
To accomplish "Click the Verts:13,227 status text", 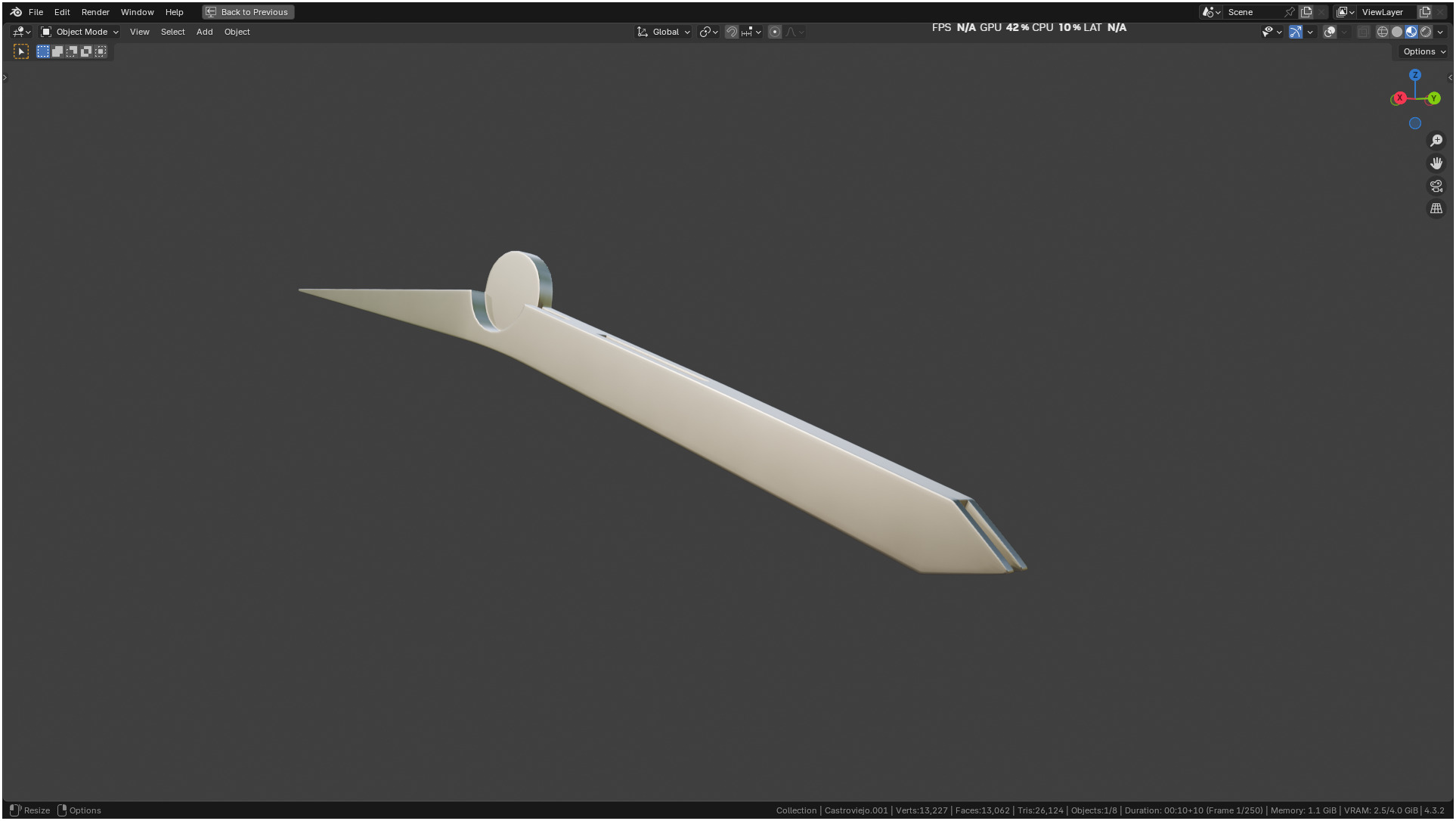I will pyautogui.click(x=922, y=810).
